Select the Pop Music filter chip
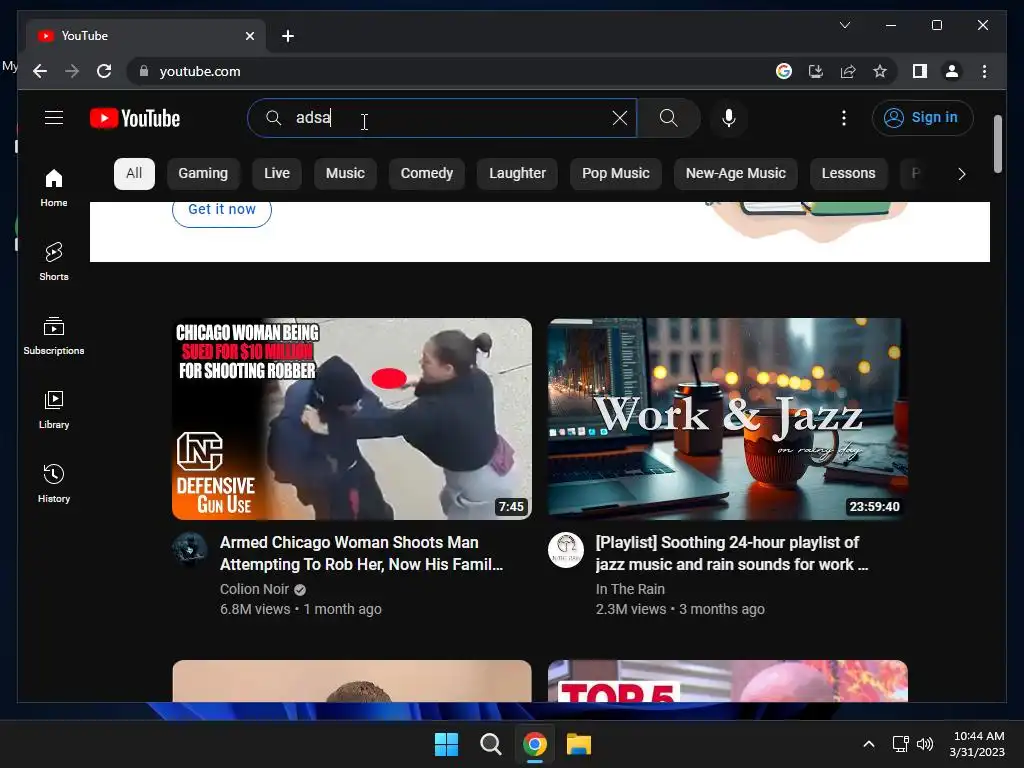Viewport: 1024px width, 768px height. [x=615, y=173]
